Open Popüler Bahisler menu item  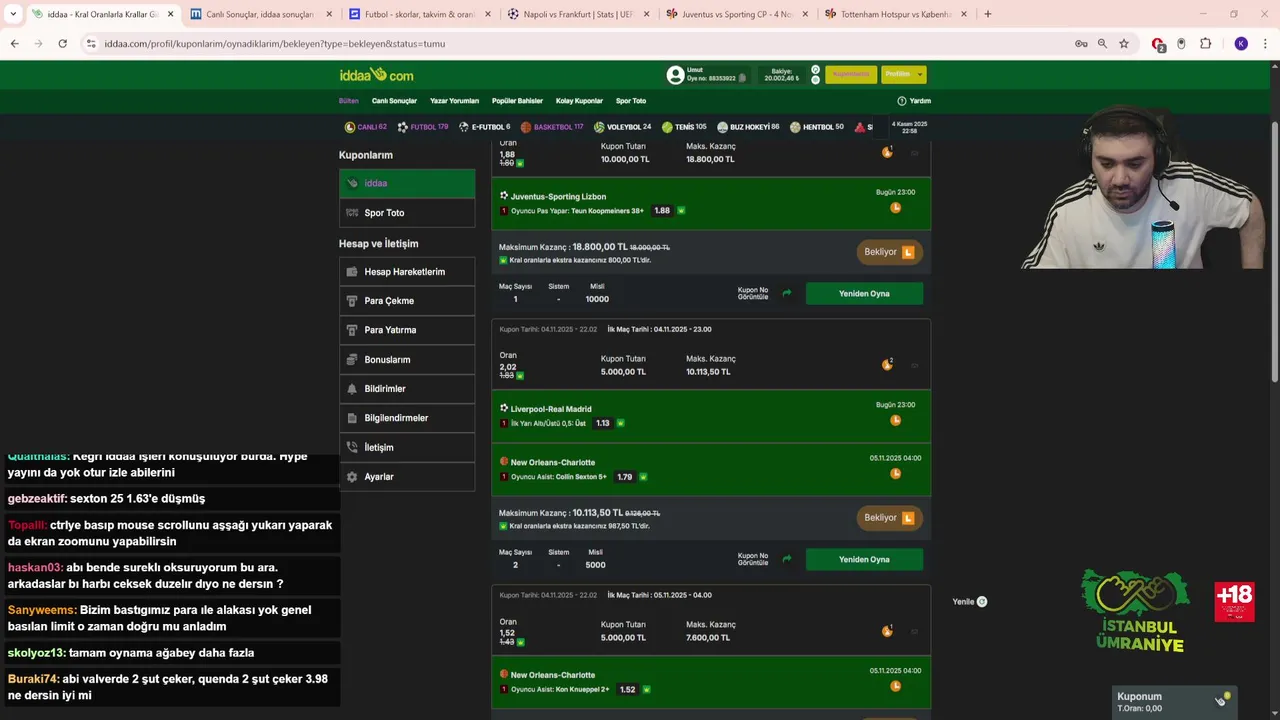click(x=517, y=101)
